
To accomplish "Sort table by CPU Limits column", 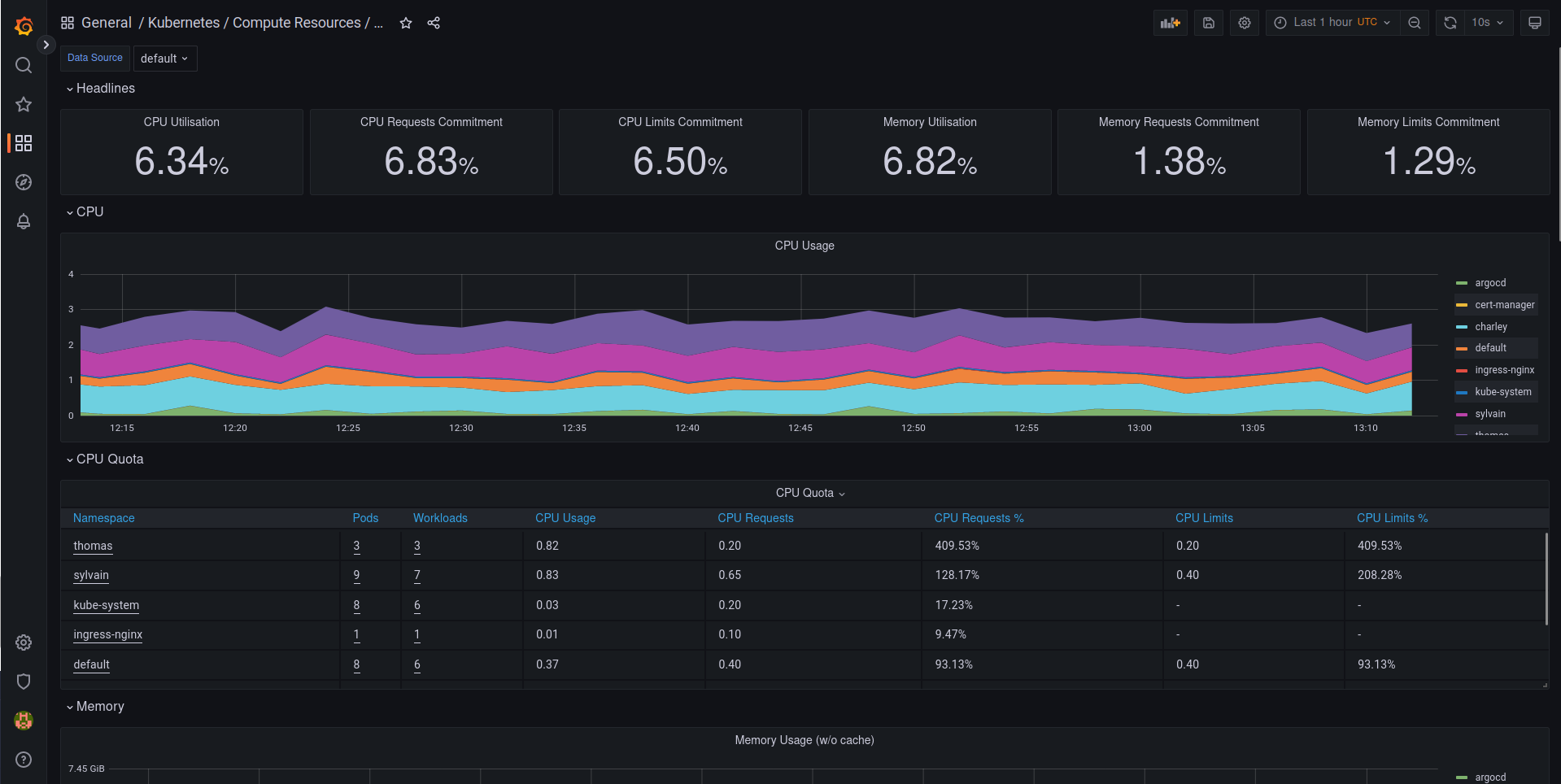I will click(x=1204, y=518).
